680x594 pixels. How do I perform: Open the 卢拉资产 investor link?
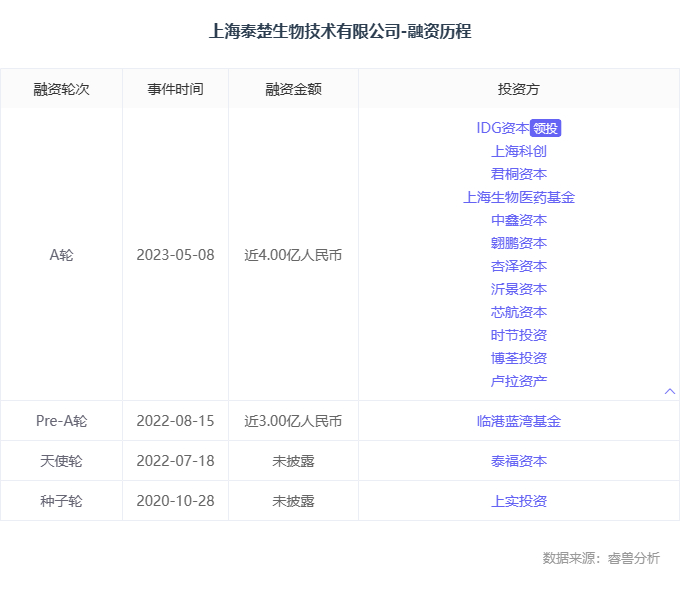coord(519,381)
